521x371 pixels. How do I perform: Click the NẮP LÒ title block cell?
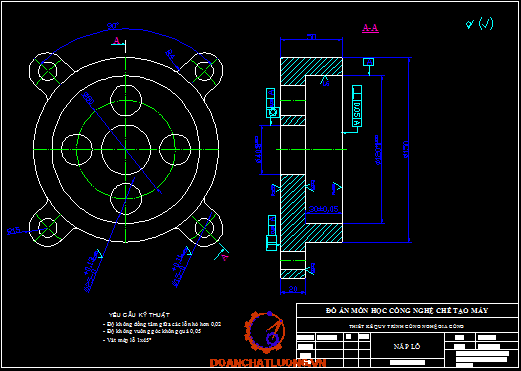(x=407, y=346)
